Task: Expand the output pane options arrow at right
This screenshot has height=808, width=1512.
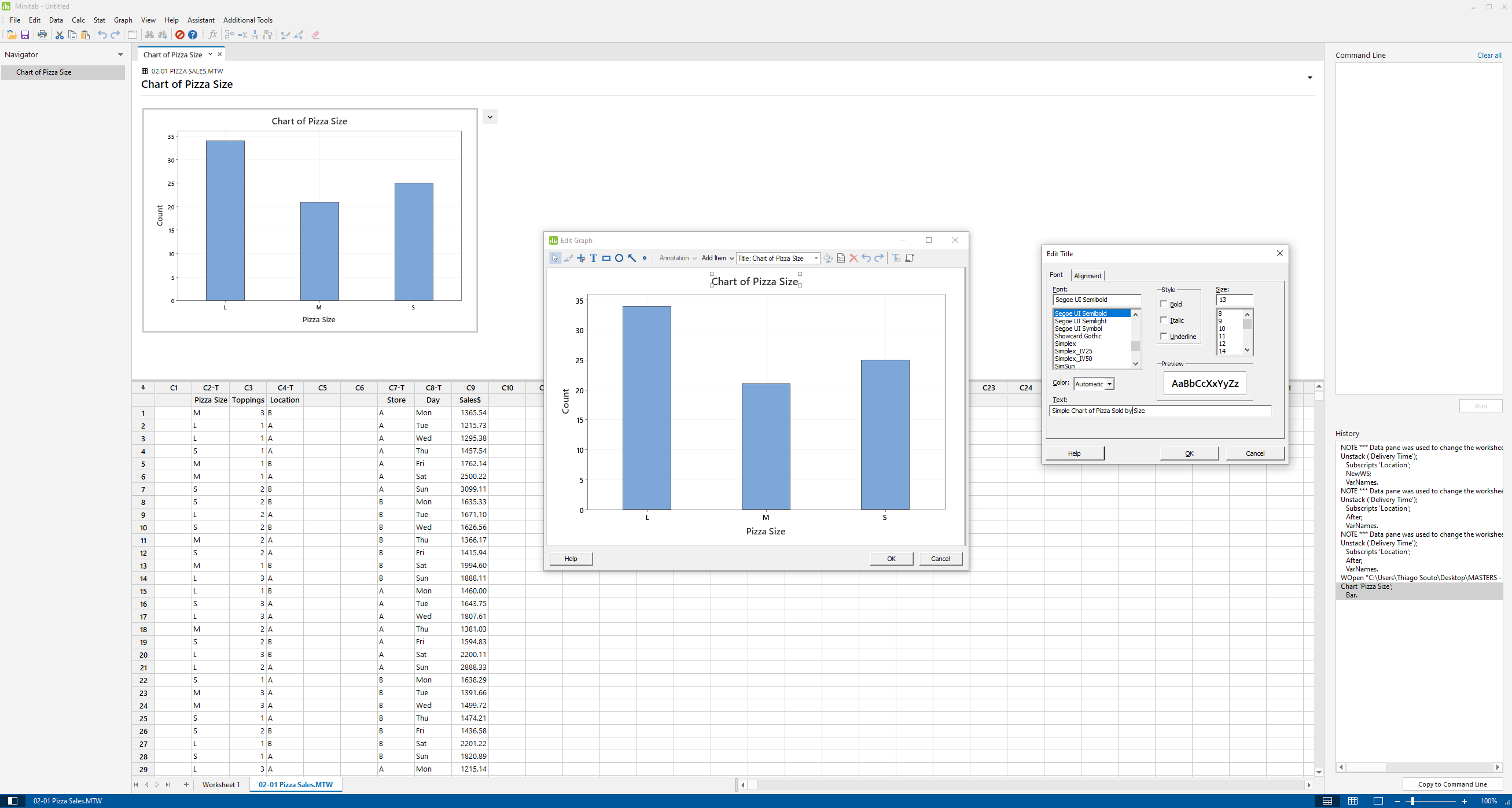Action: point(1309,78)
